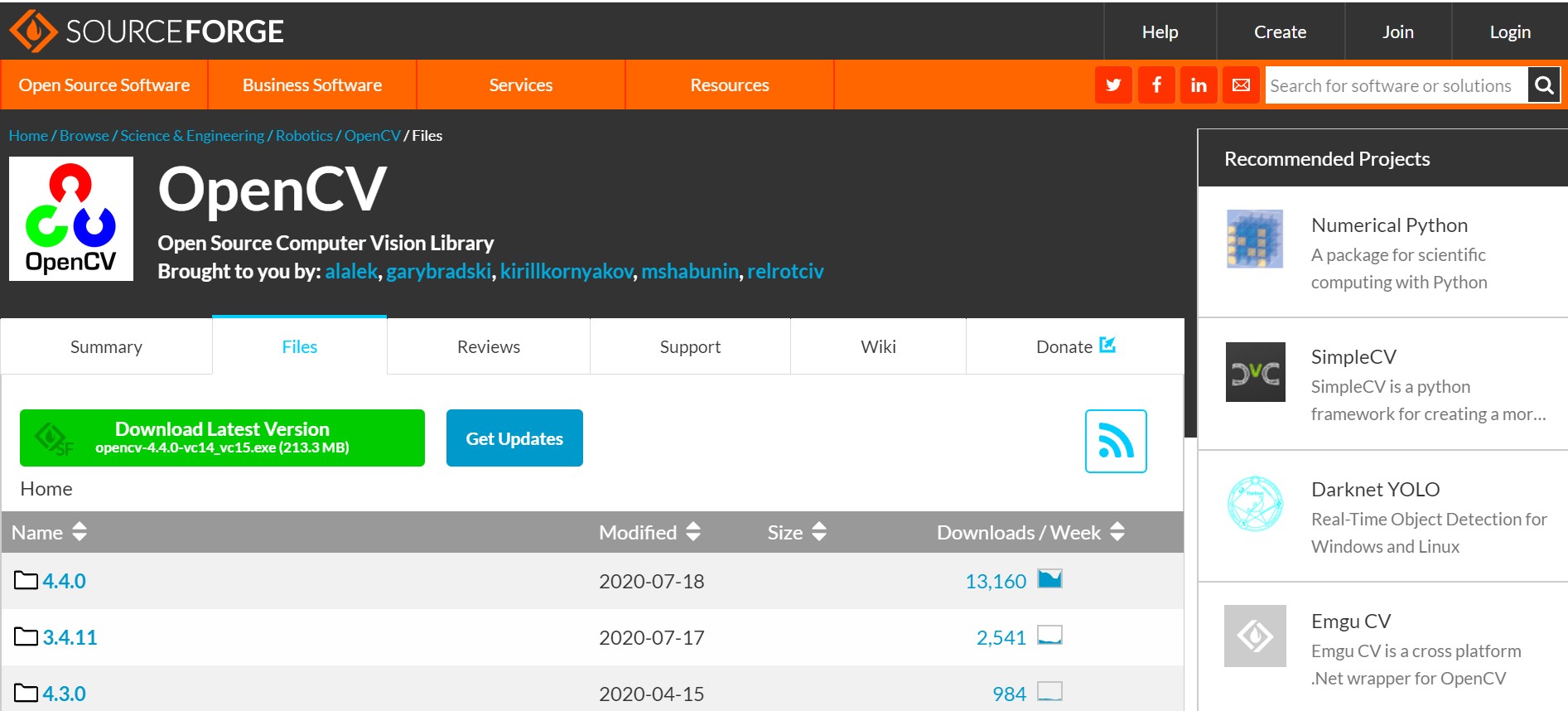Open the Facebook share icon
The width and height of the screenshot is (1568, 711).
[x=1156, y=85]
